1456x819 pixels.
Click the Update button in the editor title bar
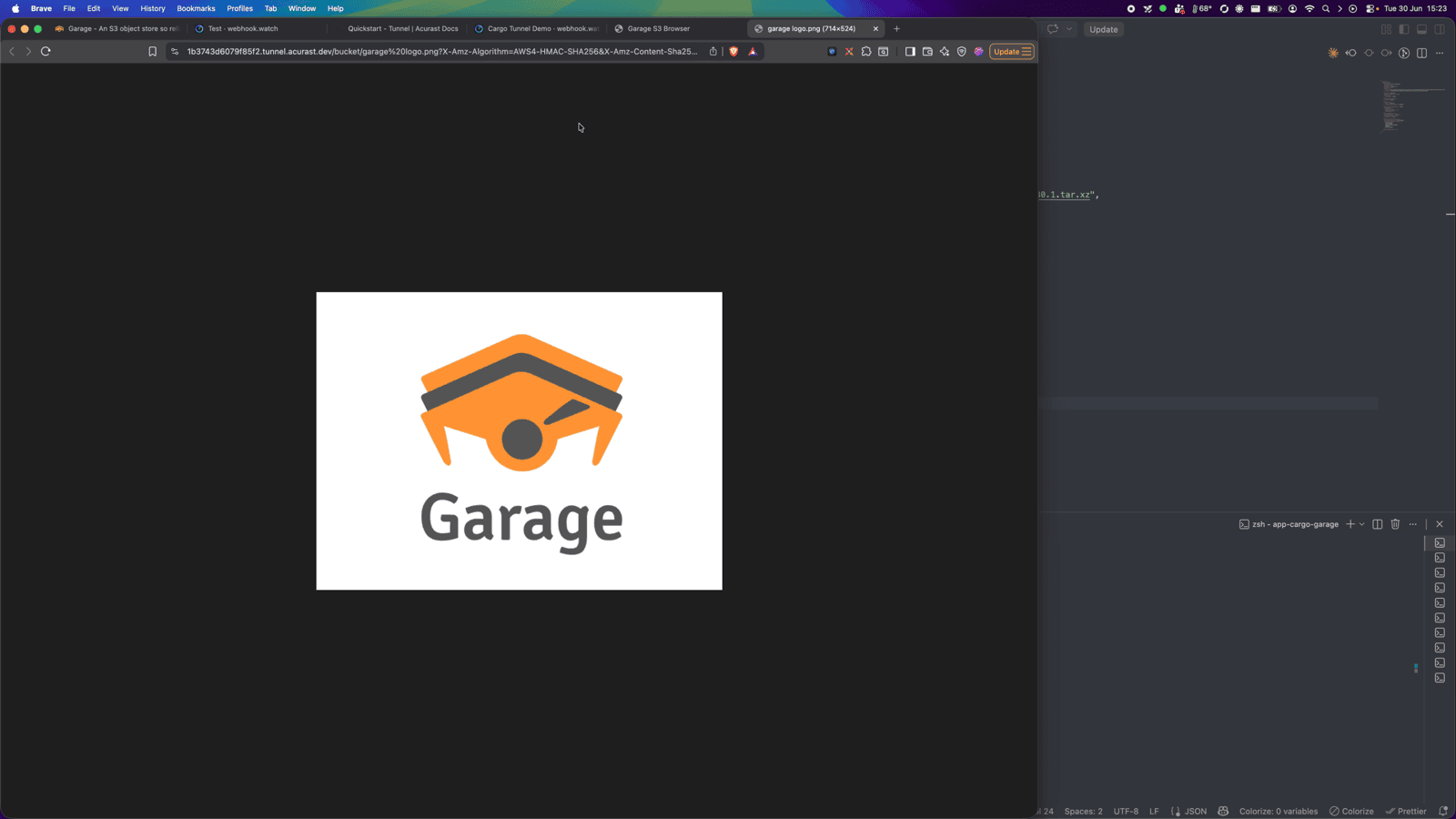(1104, 29)
